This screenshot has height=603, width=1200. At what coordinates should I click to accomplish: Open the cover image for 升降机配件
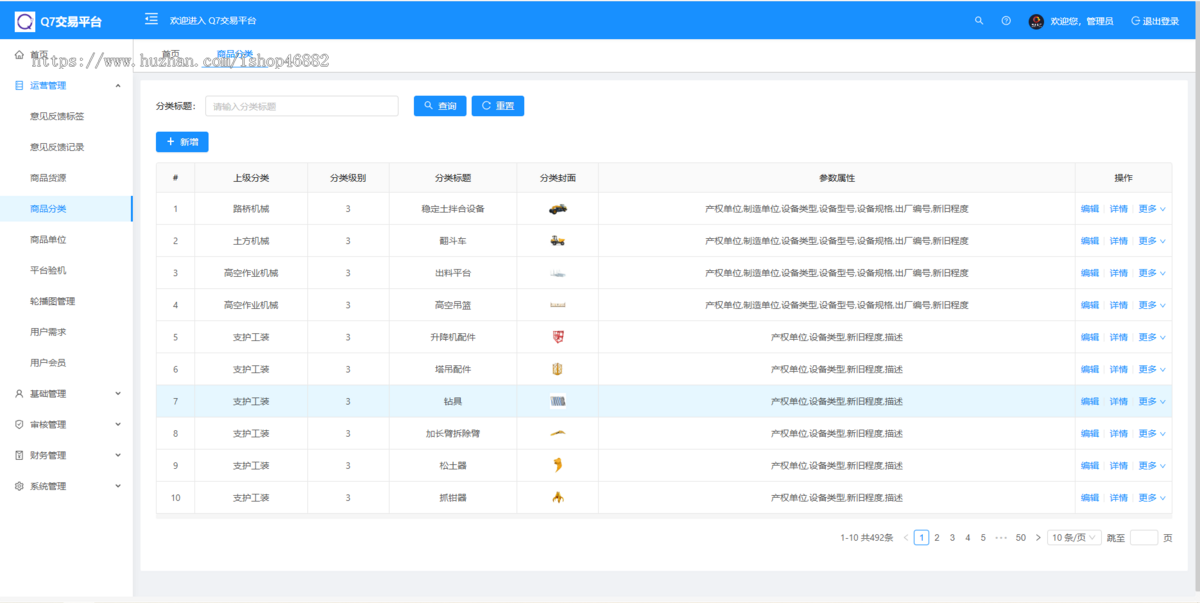[558, 337]
